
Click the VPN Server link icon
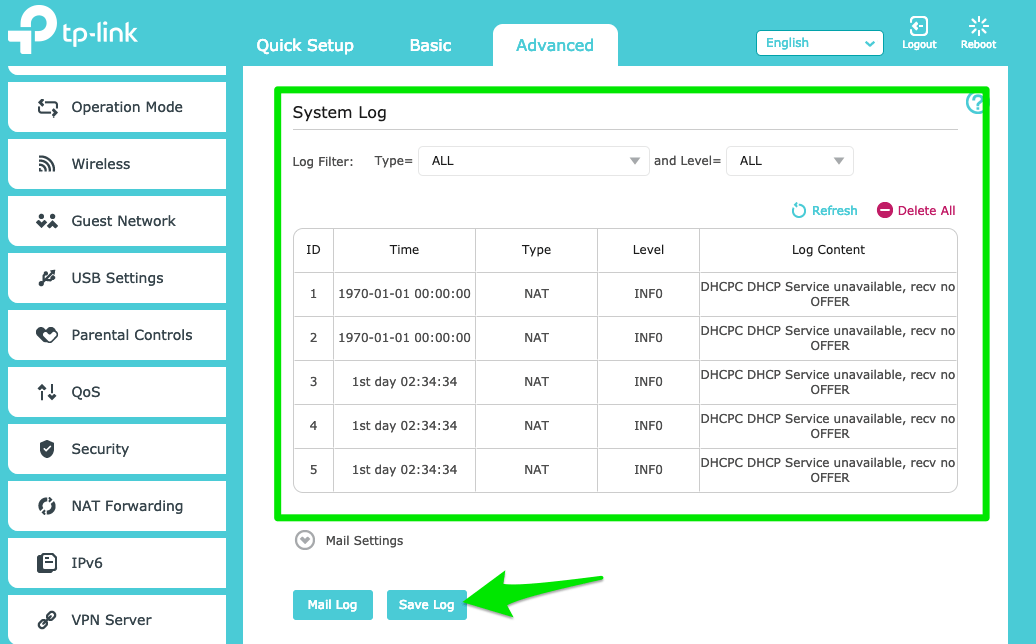(47, 620)
